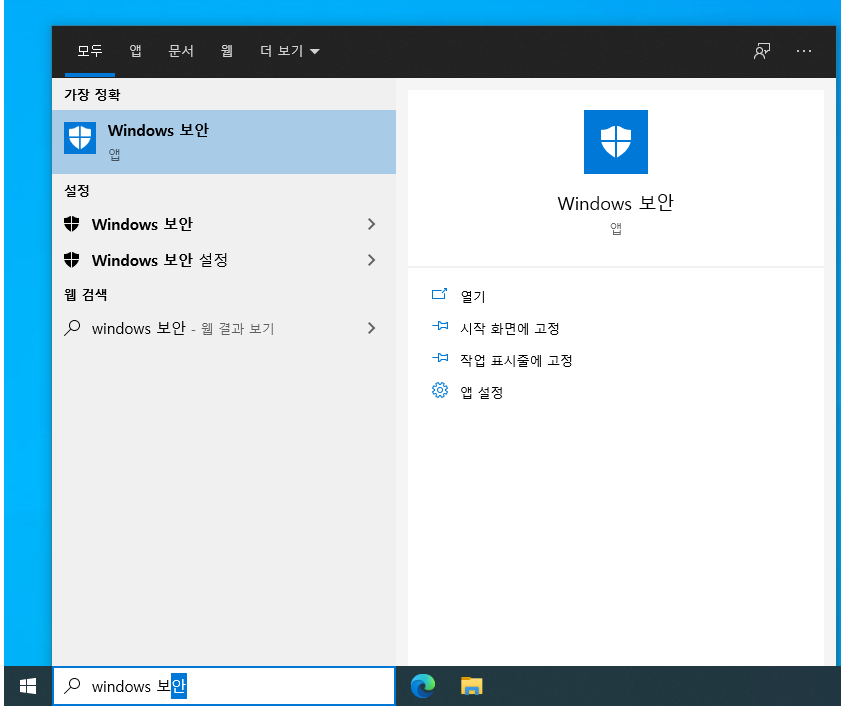
Task: Open the Windows 보안 설정 settings result
Action: click(224, 260)
